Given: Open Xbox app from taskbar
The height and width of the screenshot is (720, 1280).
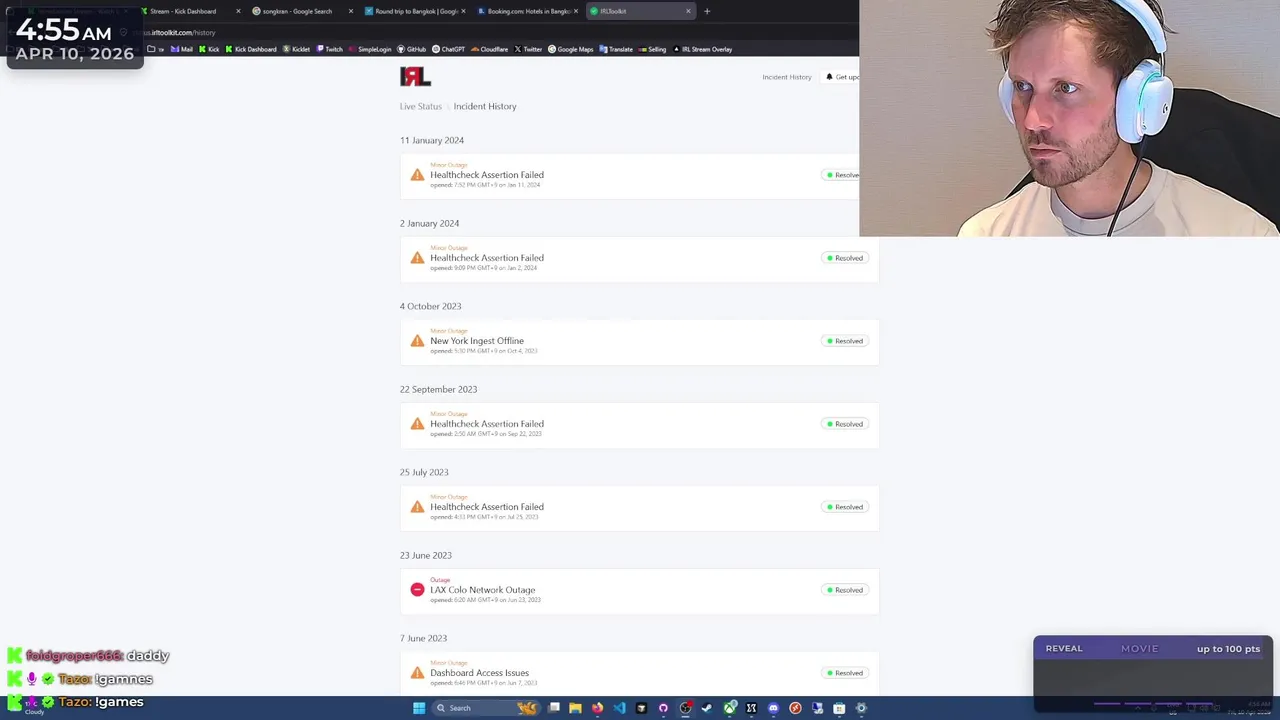Looking at the screenshot, I should coord(730,708).
